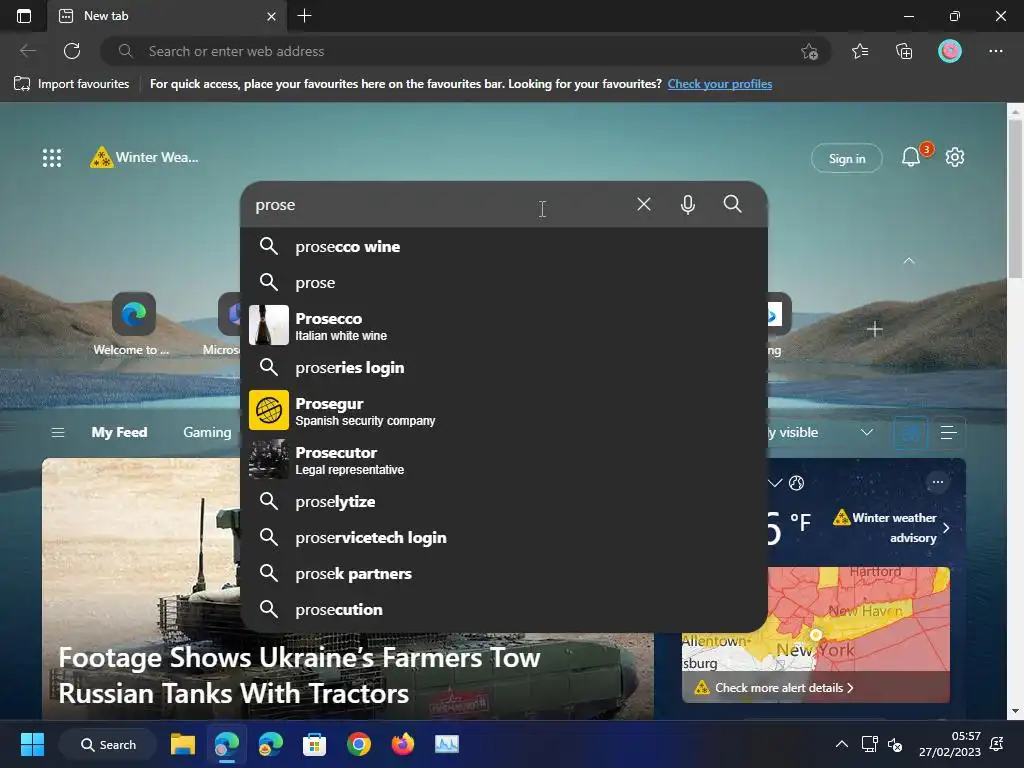Select Prosecutor Legal representative suggestion

(x=504, y=459)
